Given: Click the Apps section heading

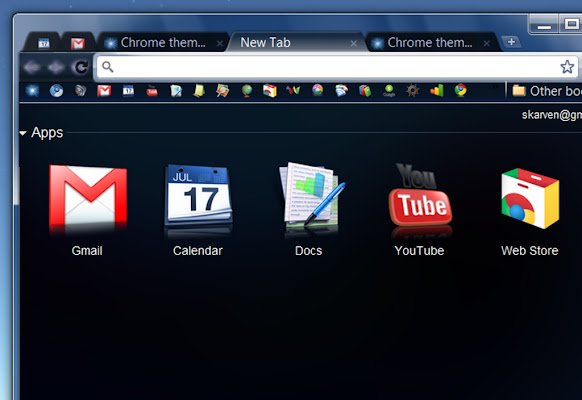Looking at the screenshot, I should (x=47, y=133).
